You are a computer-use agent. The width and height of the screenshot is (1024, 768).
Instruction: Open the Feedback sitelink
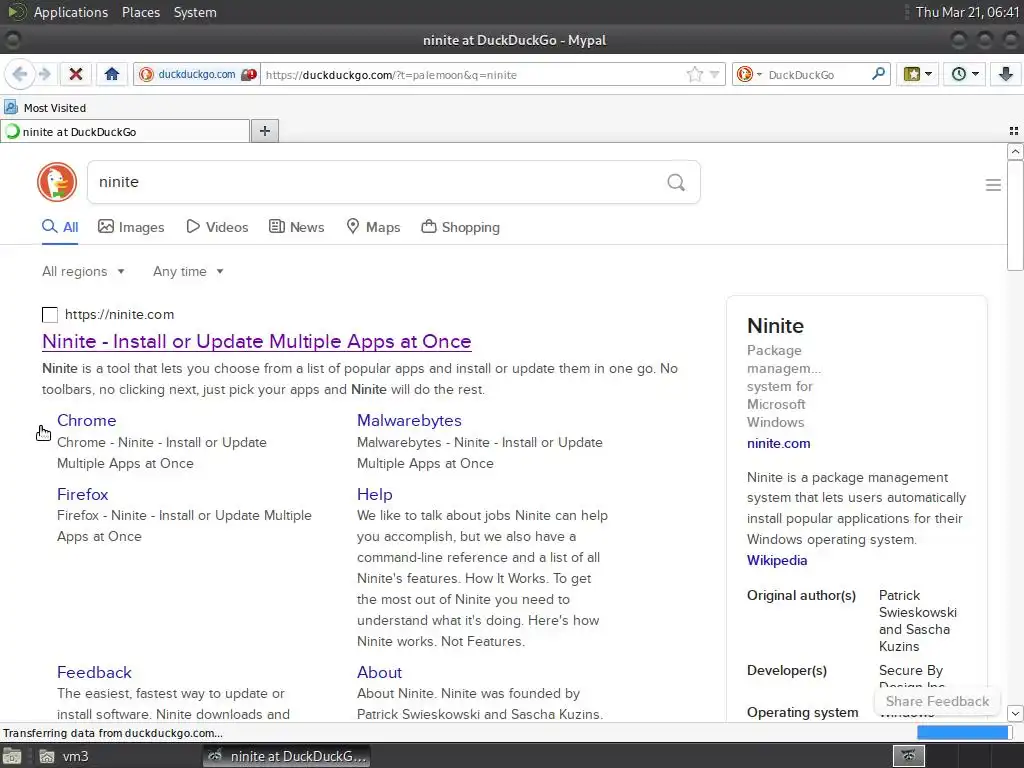click(x=94, y=673)
